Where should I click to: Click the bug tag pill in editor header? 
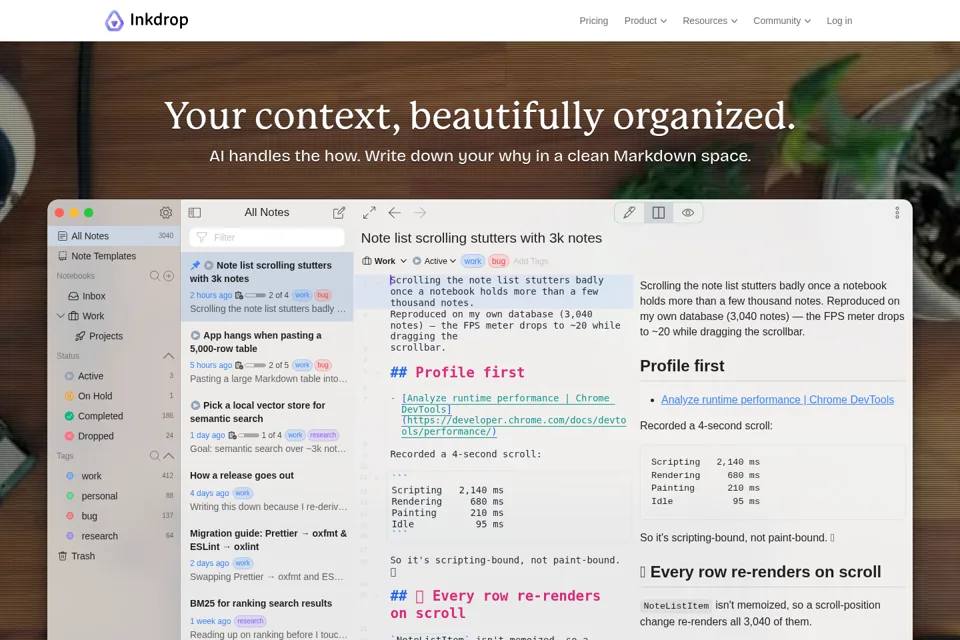tap(498, 261)
